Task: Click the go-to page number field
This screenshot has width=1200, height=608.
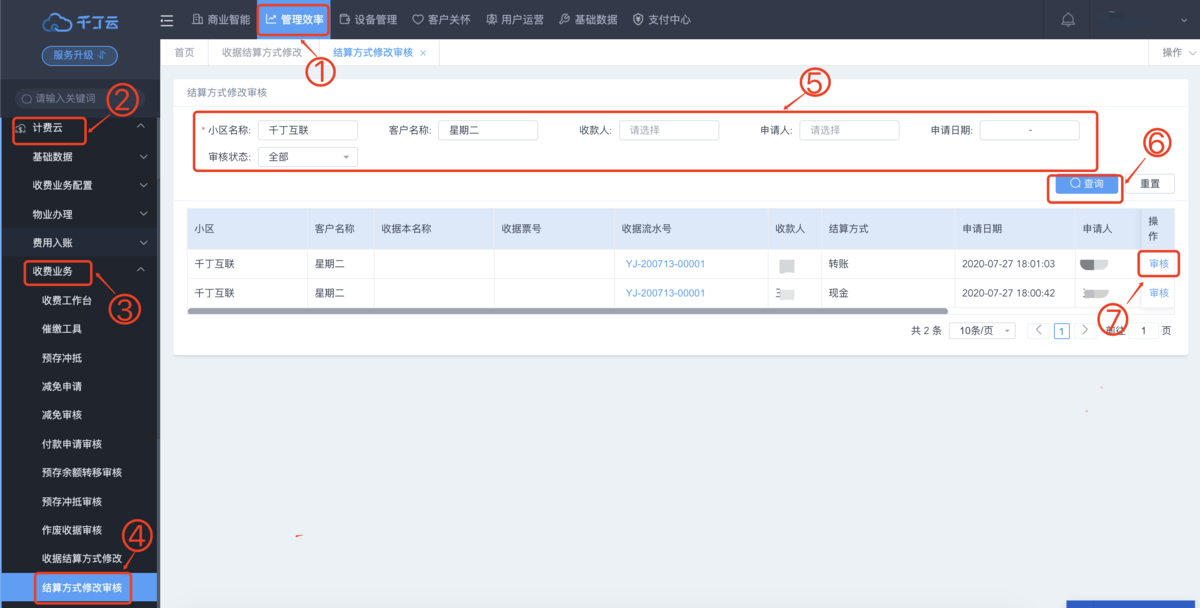Action: [x=1143, y=330]
